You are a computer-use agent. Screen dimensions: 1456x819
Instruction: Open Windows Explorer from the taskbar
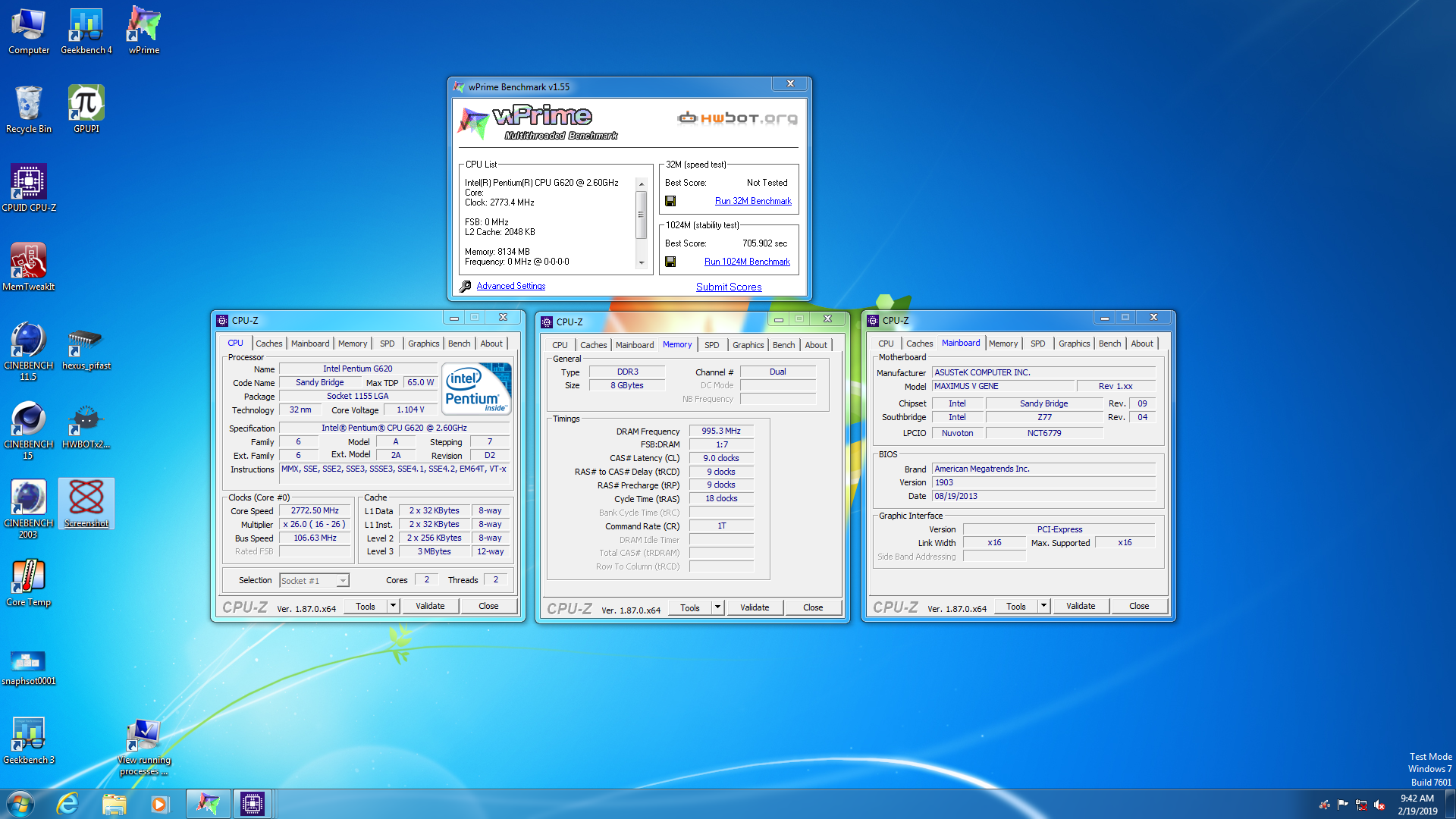pyautogui.click(x=114, y=804)
